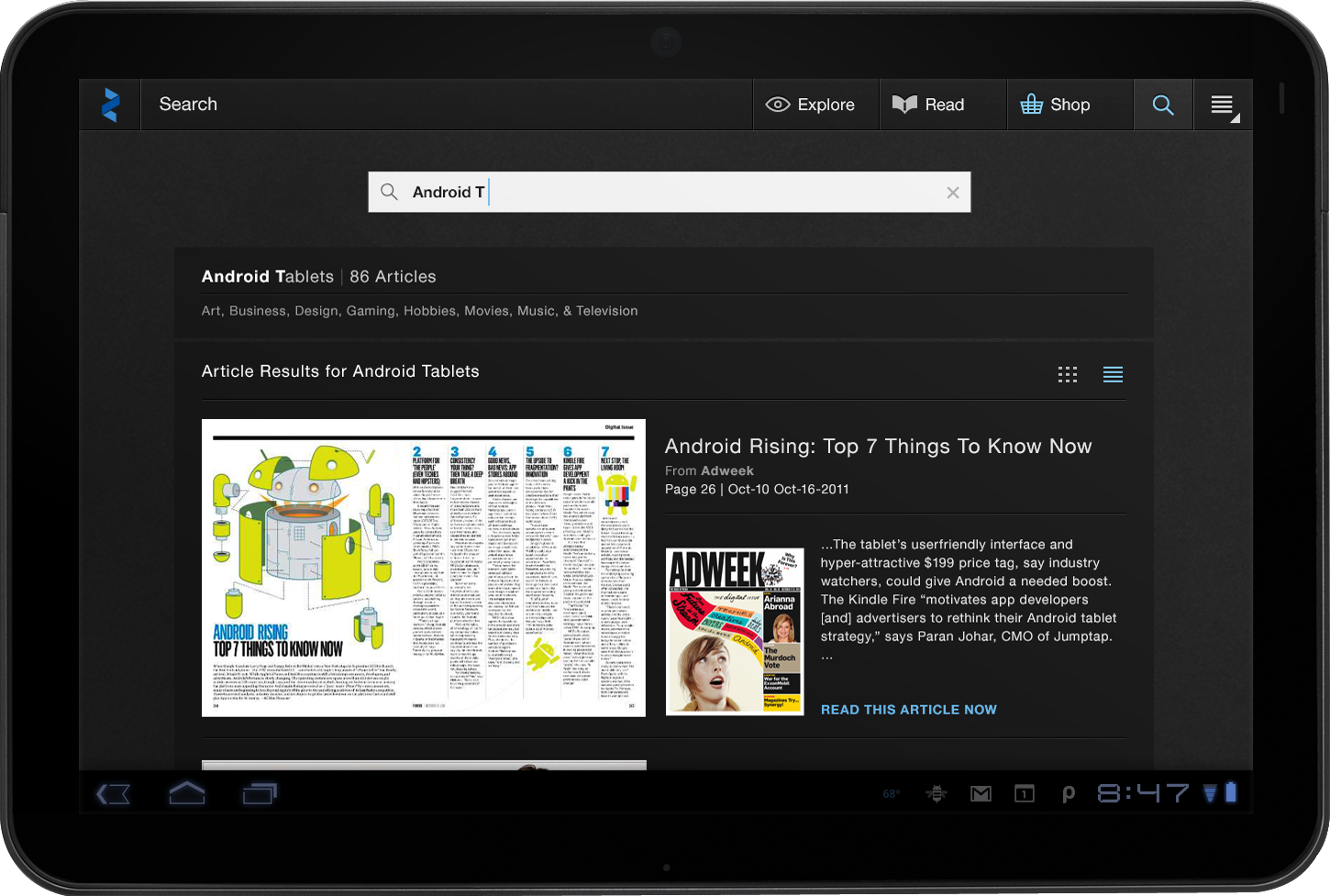Open the Gmail notification icon
Viewport: 1330px width, 896px height.
pos(981,794)
